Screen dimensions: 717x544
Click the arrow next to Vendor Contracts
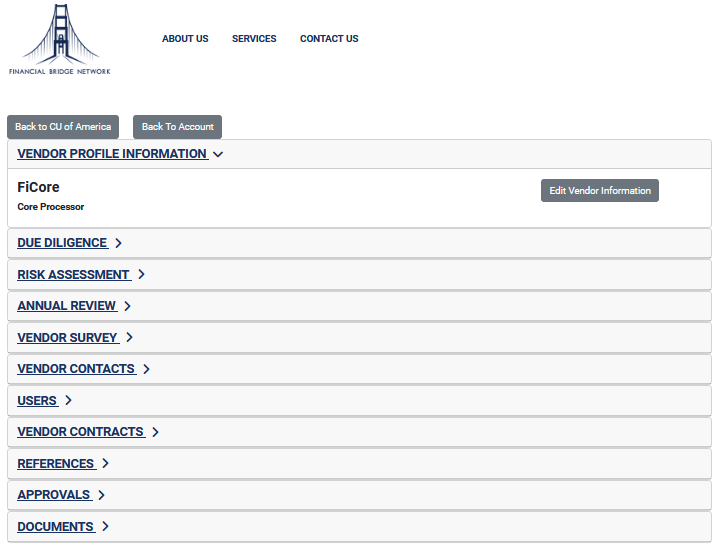pos(155,432)
